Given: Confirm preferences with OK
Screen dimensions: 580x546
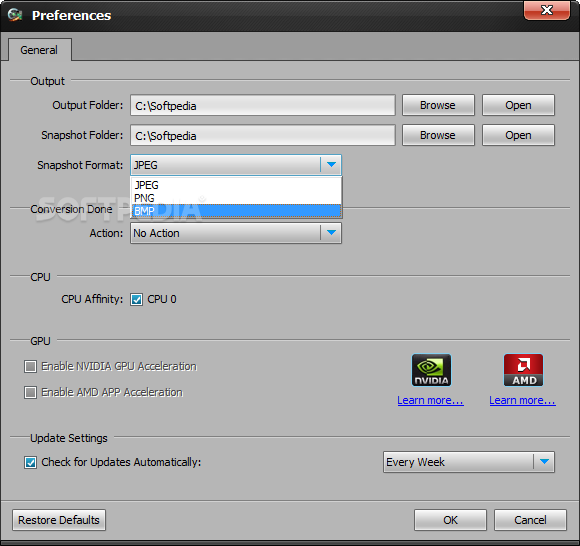Looking at the screenshot, I should [450, 520].
